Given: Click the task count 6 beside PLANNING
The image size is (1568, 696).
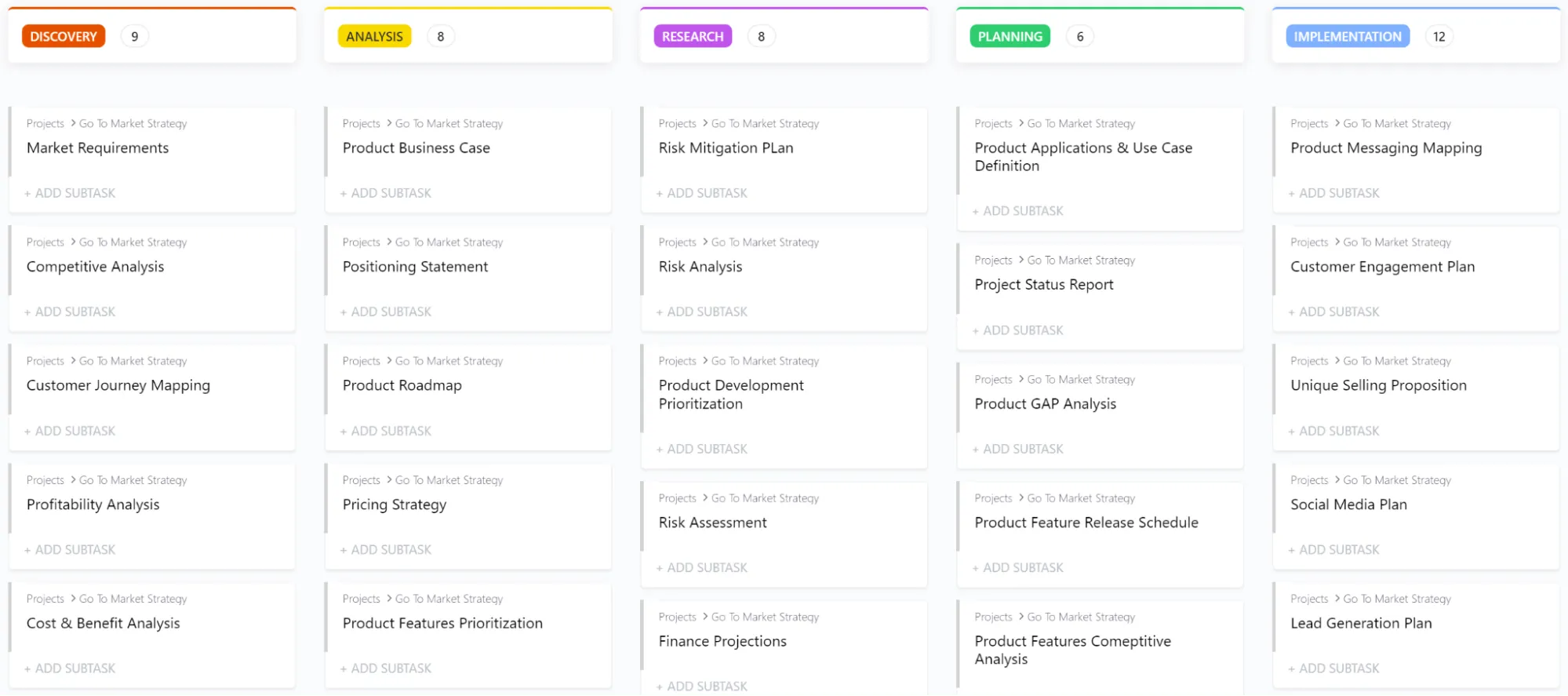Looking at the screenshot, I should [1080, 36].
